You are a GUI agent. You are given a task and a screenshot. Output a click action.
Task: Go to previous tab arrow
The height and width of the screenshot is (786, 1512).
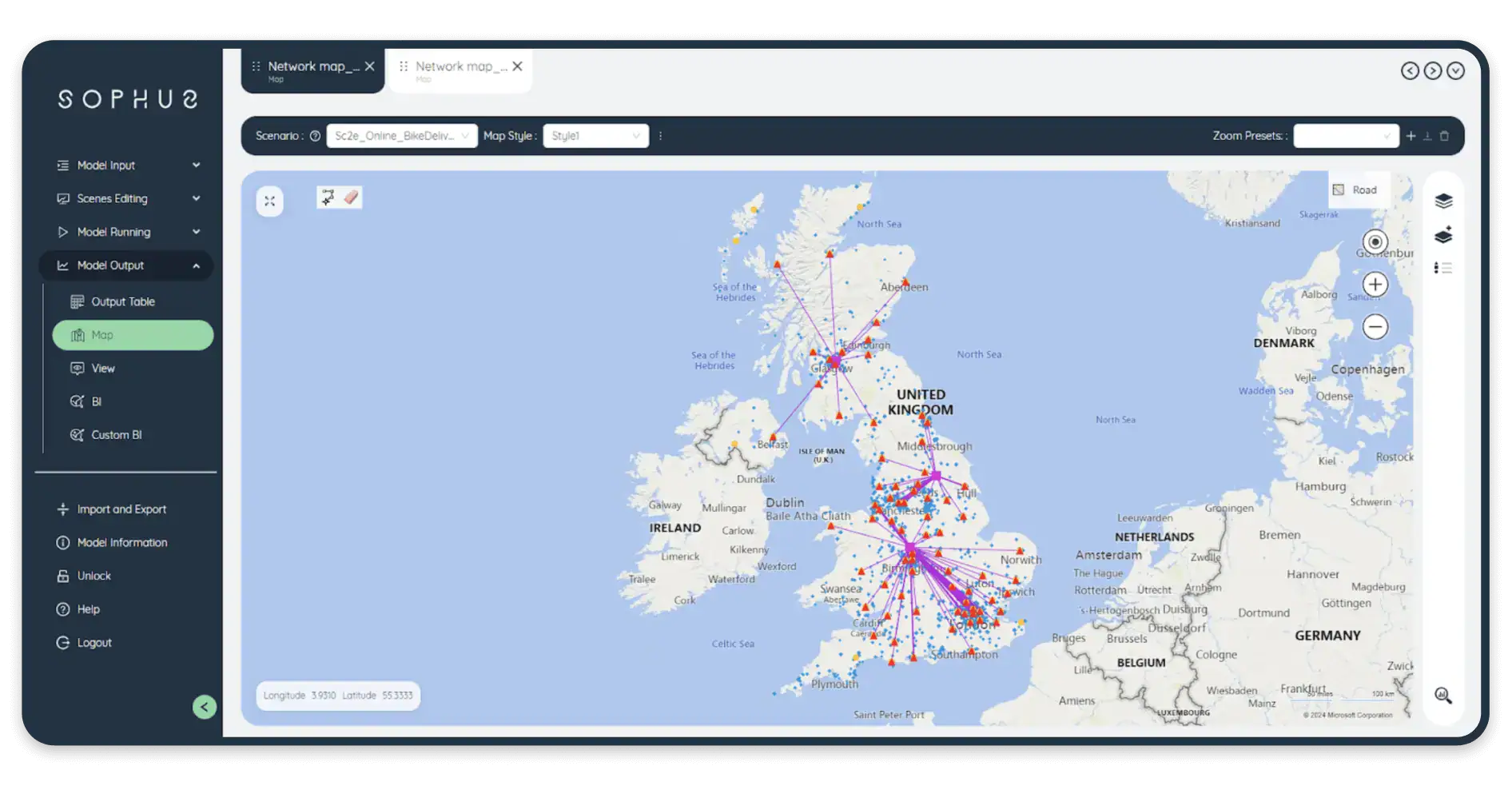pos(1410,71)
